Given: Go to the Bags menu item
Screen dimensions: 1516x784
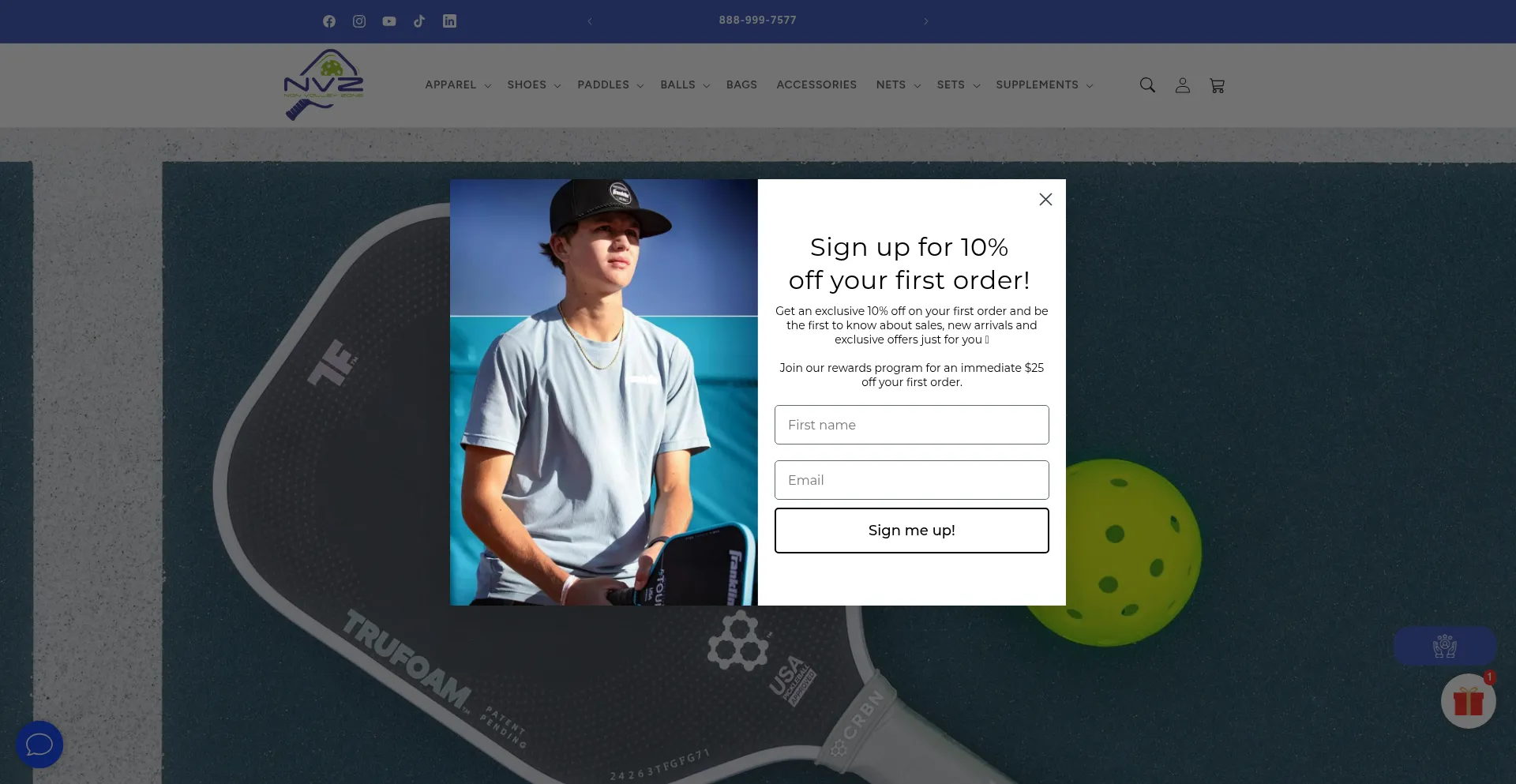Looking at the screenshot, I should coord(741,84).
